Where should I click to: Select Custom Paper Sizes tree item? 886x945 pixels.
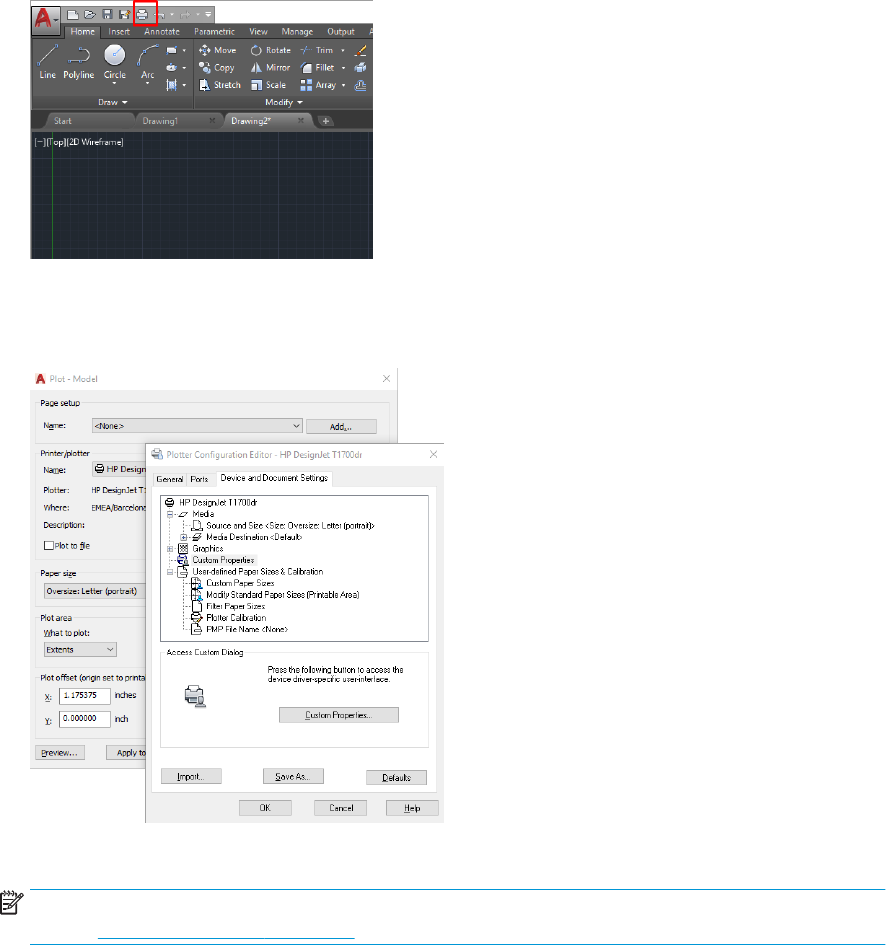click(240, 583)
